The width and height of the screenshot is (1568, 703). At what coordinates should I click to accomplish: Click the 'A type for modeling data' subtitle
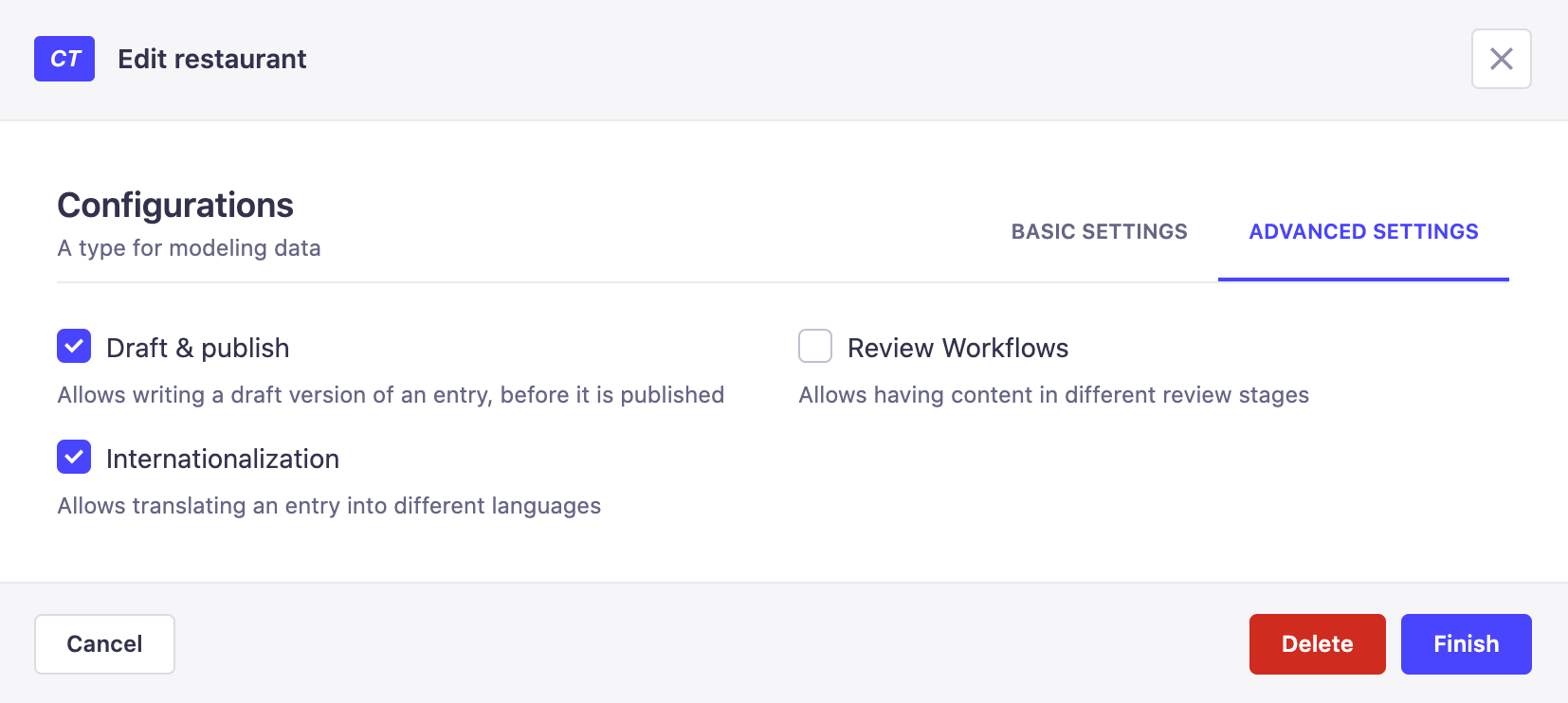[189, 248]
